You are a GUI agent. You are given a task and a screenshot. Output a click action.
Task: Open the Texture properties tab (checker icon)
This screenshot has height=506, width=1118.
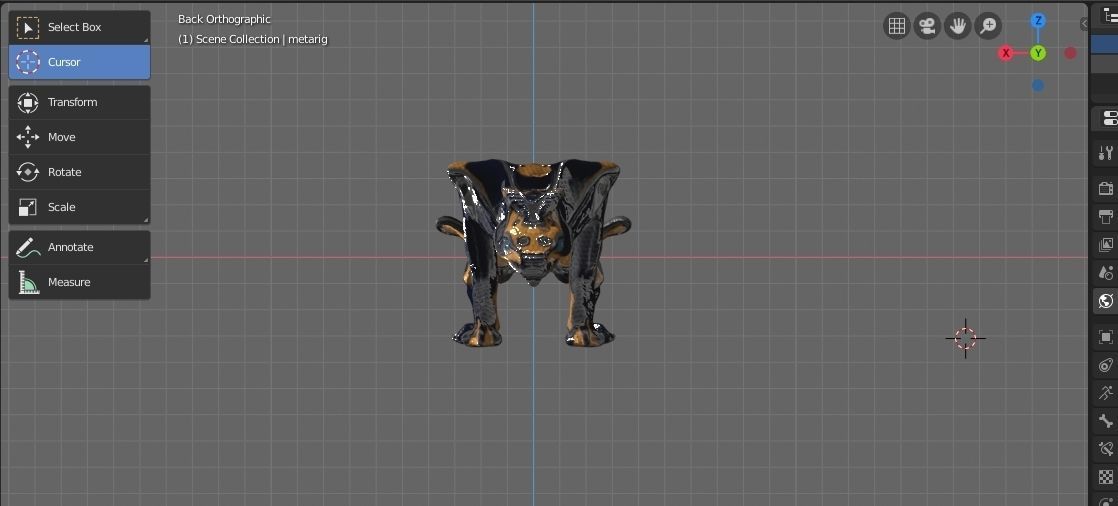point(1106,477)
